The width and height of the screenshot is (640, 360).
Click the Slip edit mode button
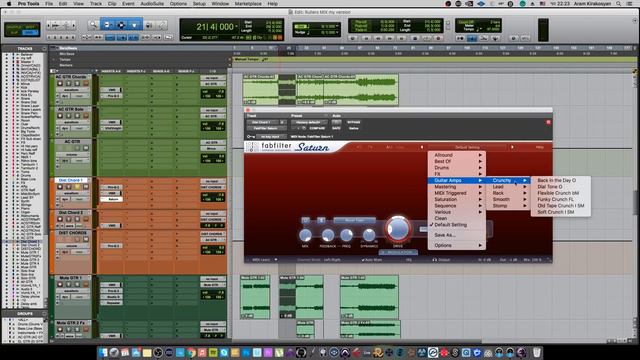tap(14, 33)
